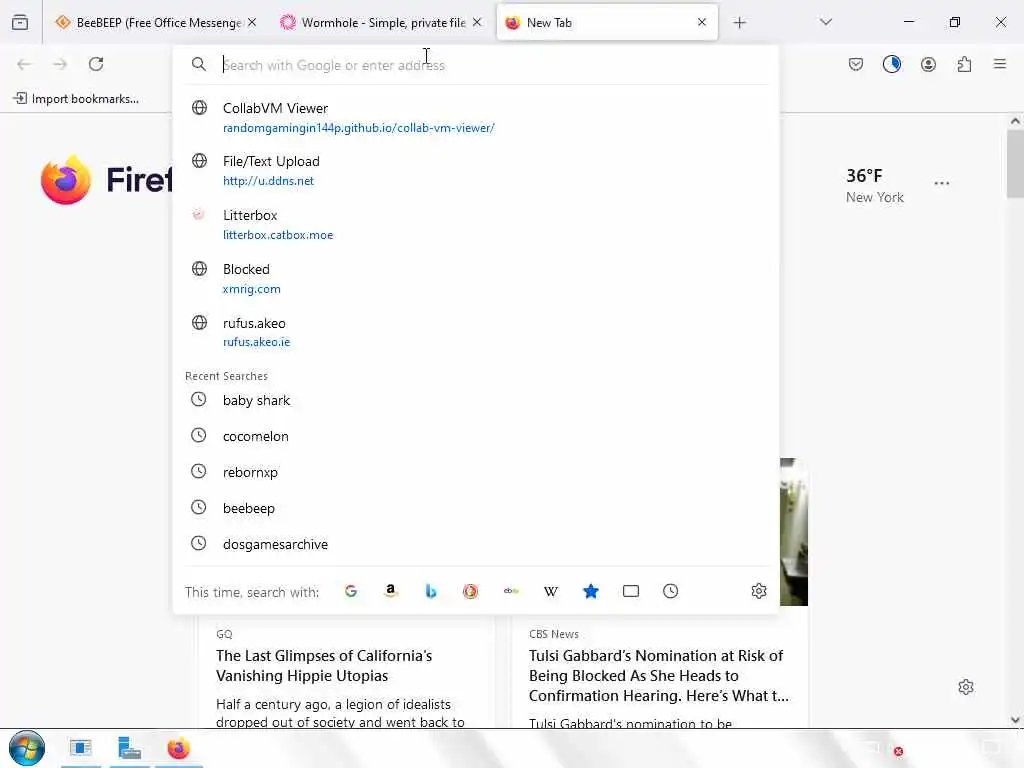The height and width of the screenshot is (768, 1024).
Task: Open the first pinned taskbar window icon
Action: coord(81,748)
